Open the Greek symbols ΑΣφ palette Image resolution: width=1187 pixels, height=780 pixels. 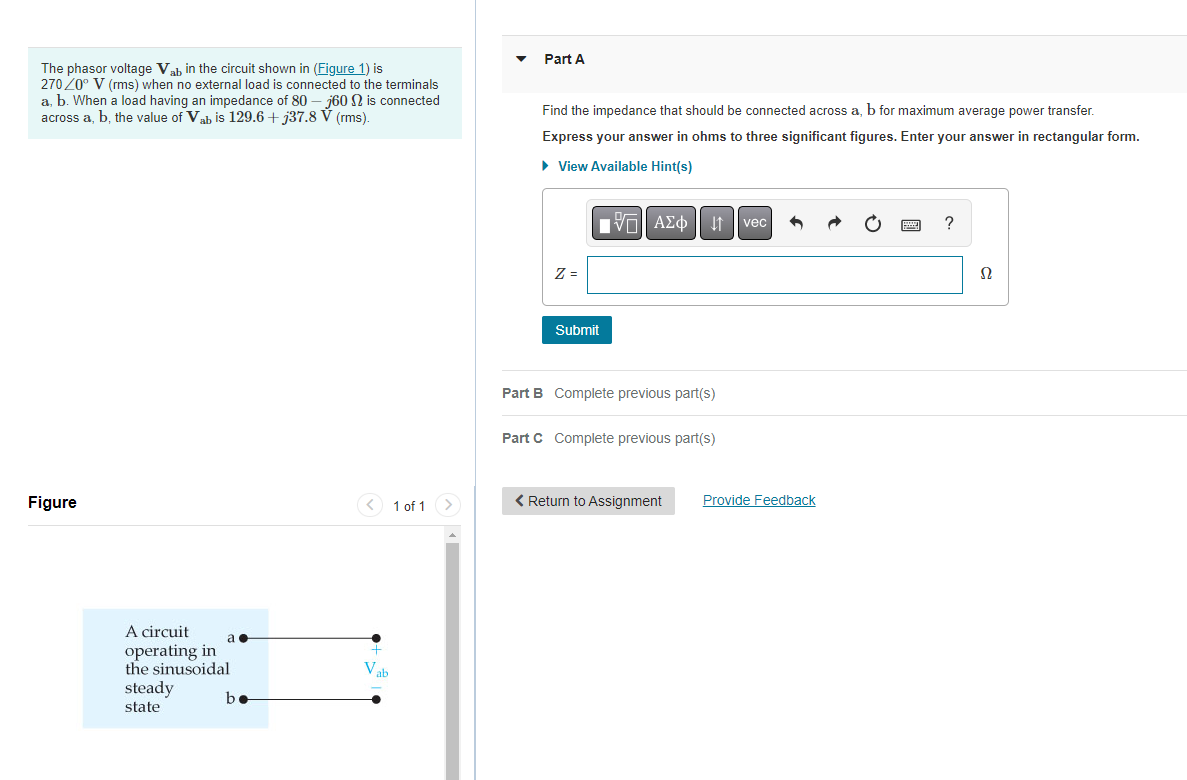click(x=670, y=222)
